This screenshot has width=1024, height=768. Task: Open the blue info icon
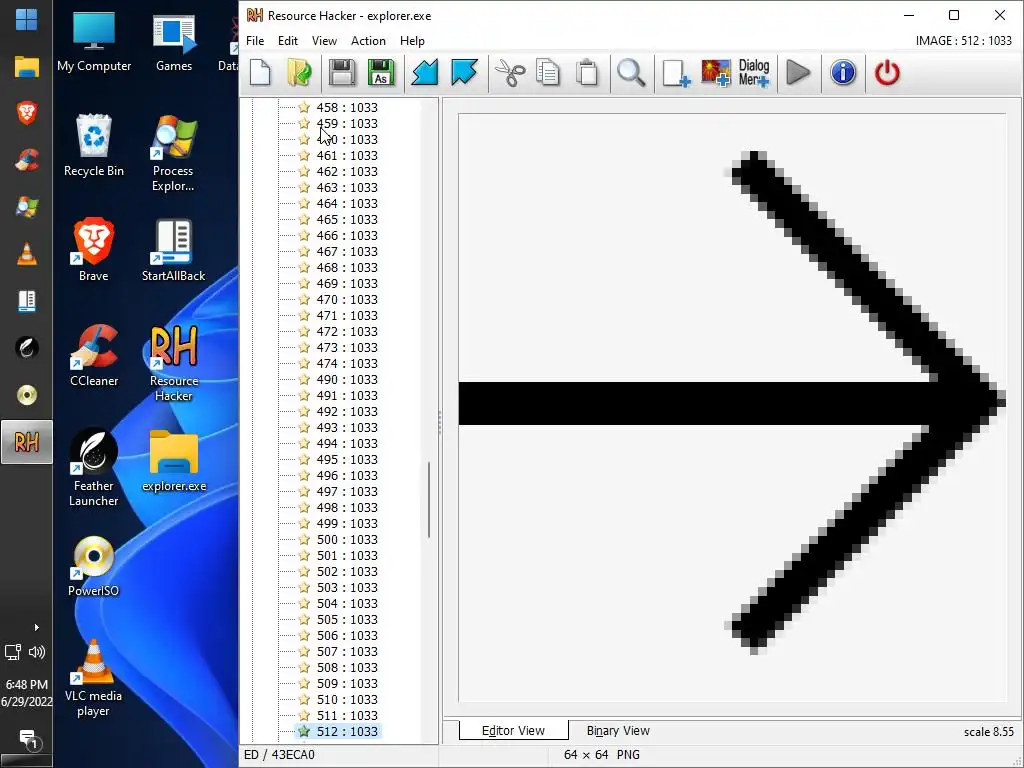(x=843, y=72)
